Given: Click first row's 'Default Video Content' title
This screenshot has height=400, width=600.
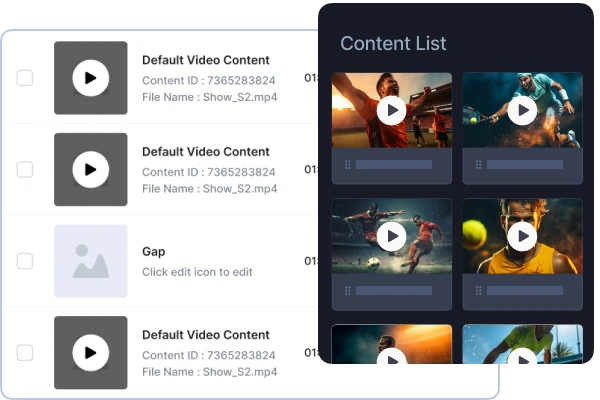Looking at the screenshot, I should pos(206,60).
